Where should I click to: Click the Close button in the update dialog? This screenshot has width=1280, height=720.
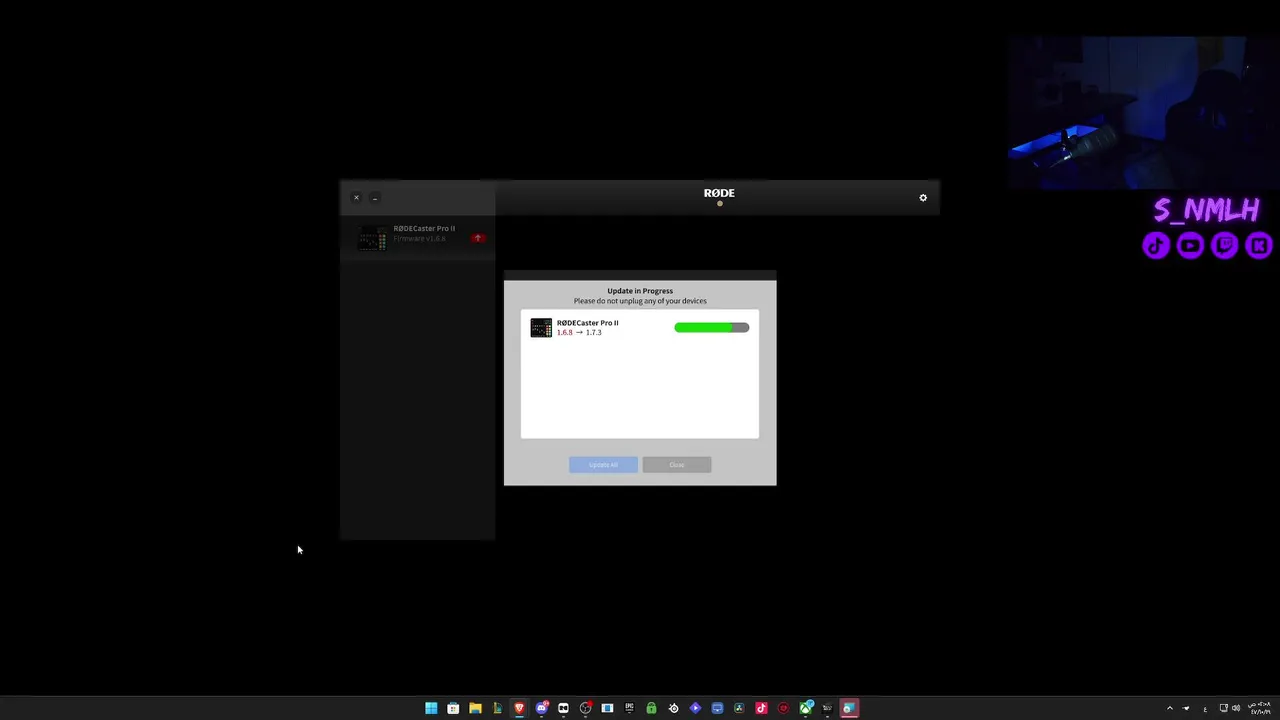click(677, 464)
